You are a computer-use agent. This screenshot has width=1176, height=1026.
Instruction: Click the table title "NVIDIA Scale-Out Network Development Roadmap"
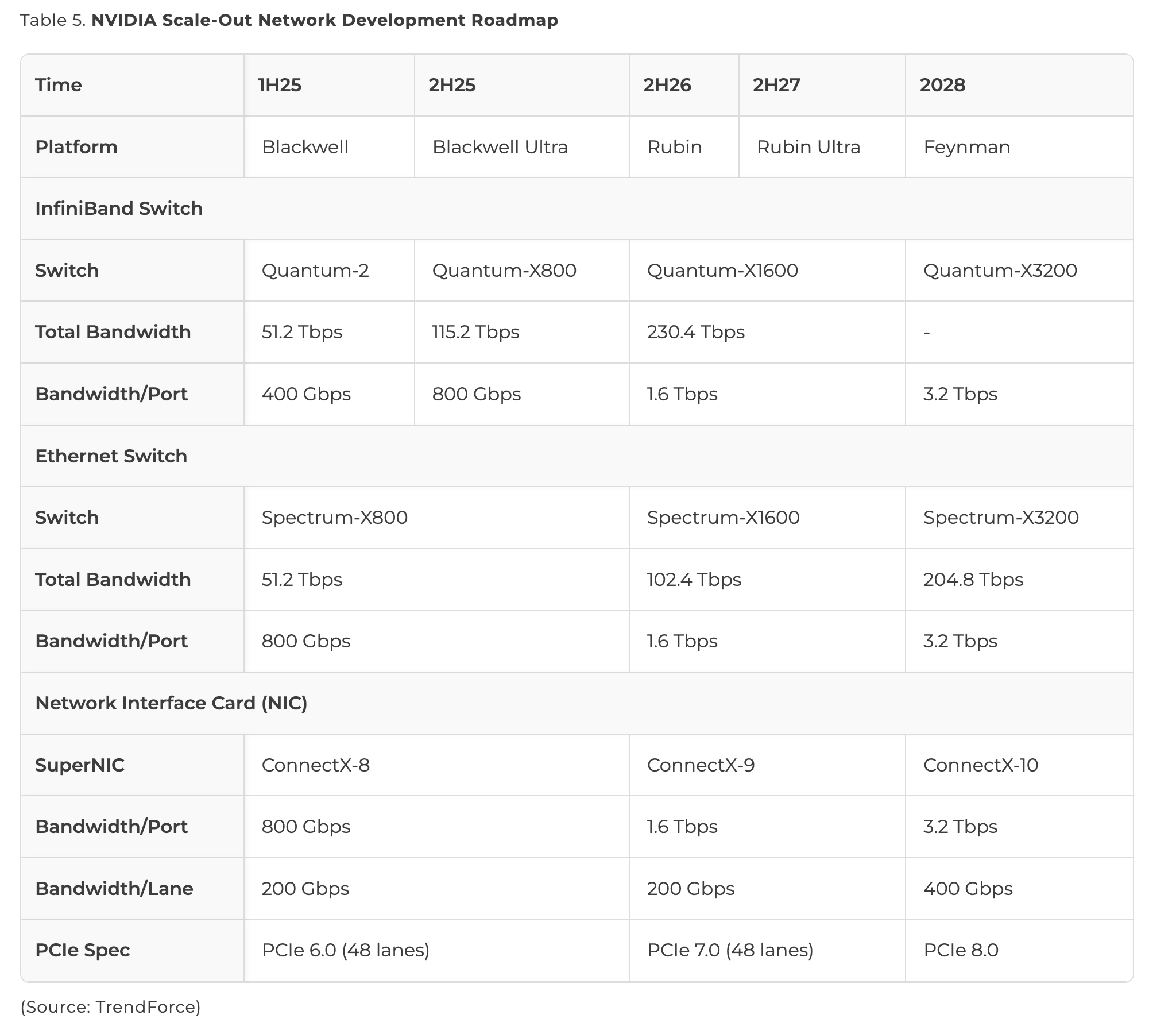(324, 20)
